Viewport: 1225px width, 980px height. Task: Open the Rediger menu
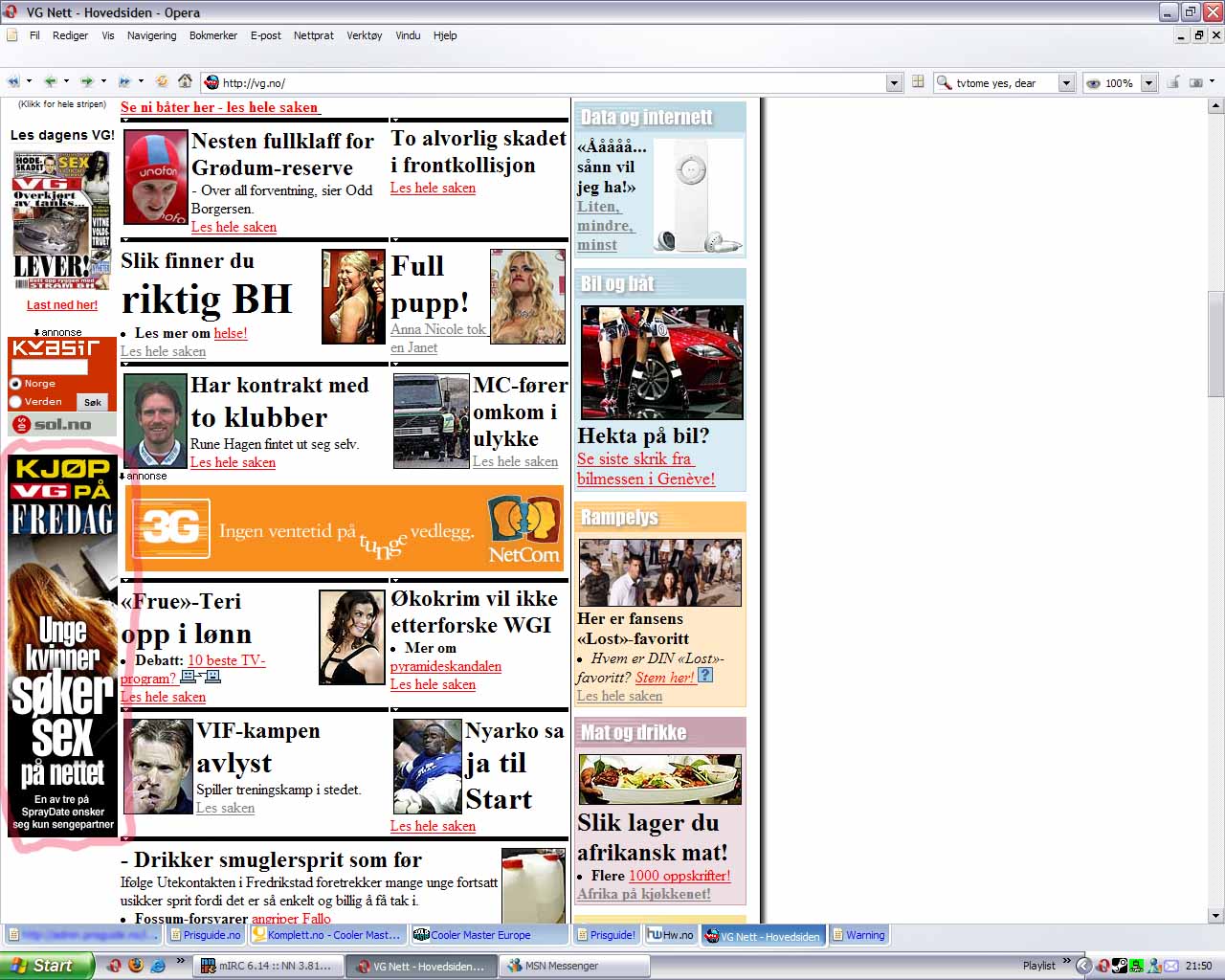click(70, 35)
